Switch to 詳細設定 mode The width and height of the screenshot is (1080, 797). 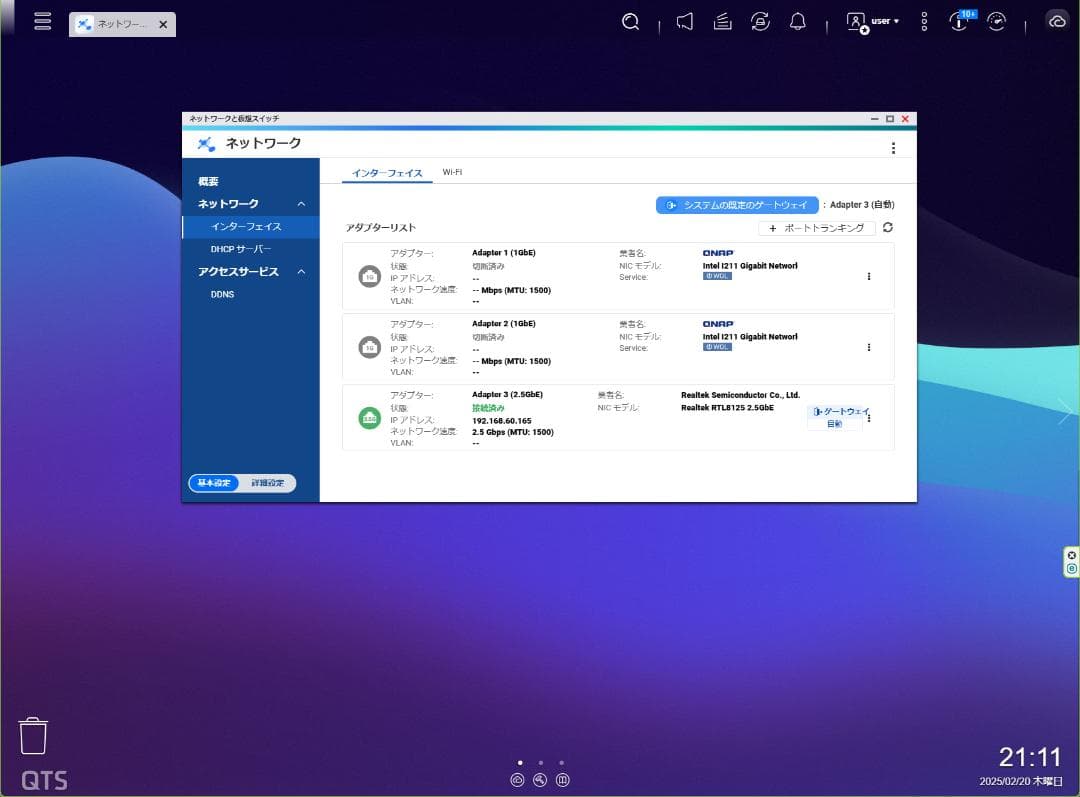(x=266, y=483)
